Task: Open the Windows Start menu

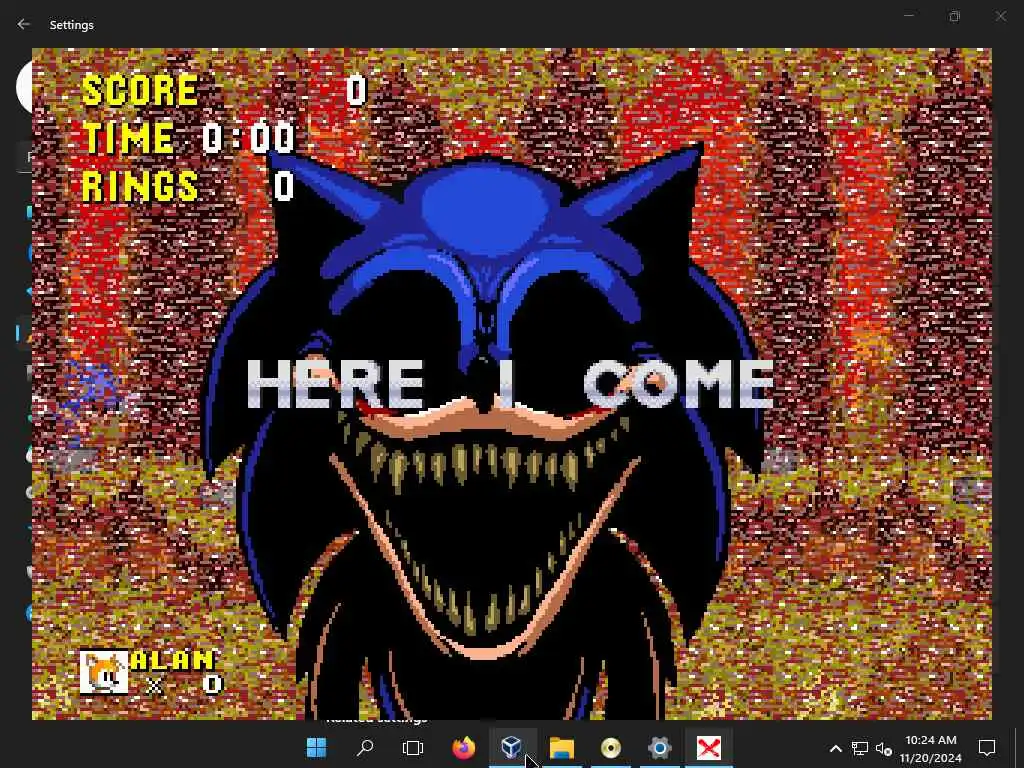Action: tap(317, 747)
